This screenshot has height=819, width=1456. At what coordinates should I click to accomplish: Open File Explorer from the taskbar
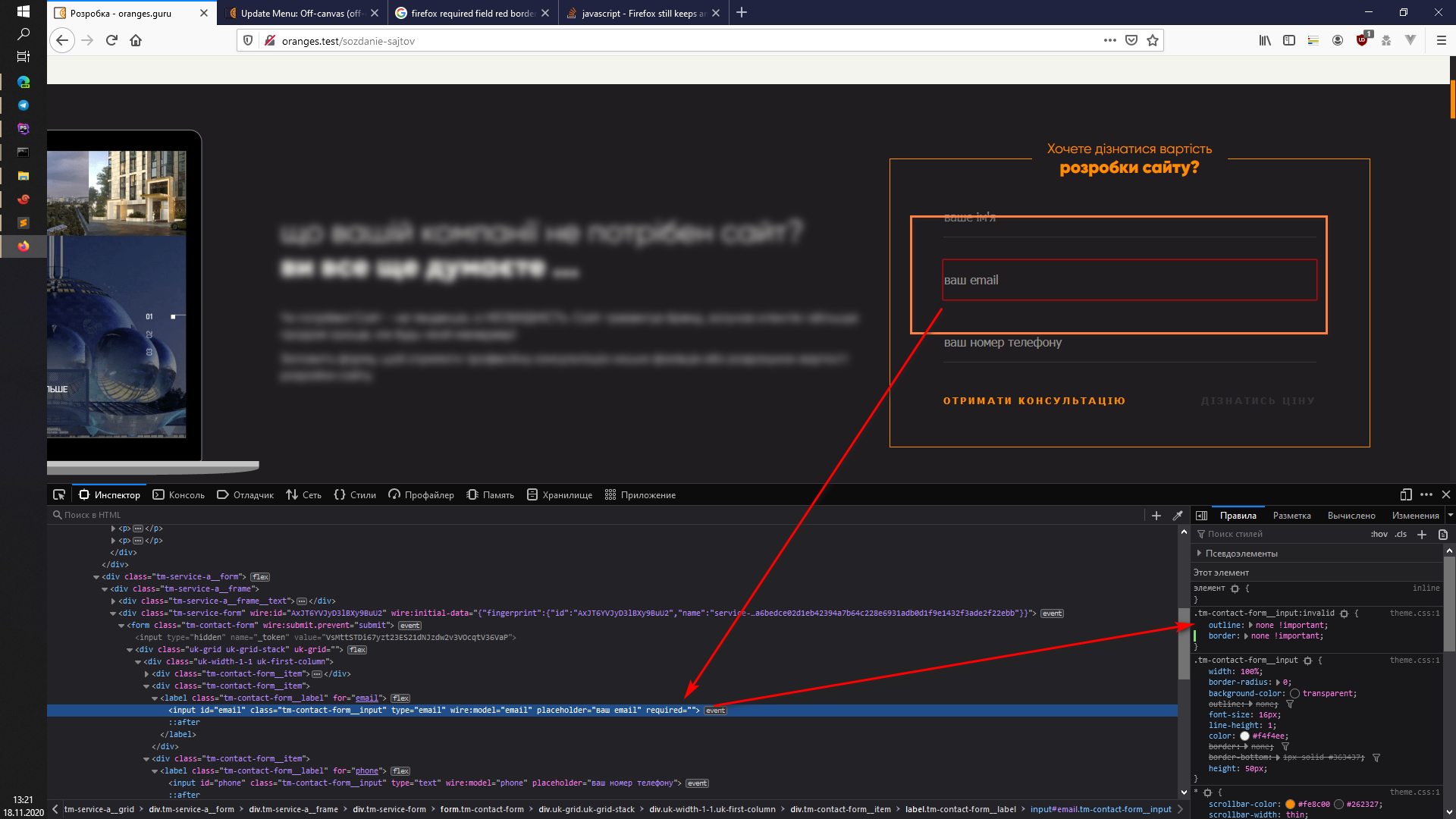click(24, 176)
